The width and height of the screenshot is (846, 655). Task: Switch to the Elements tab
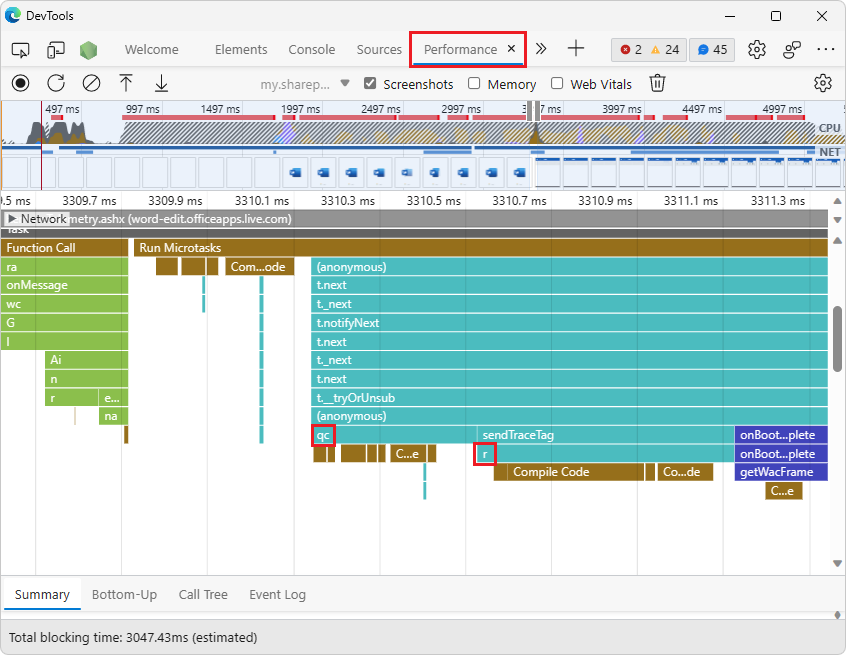(241, 50)
